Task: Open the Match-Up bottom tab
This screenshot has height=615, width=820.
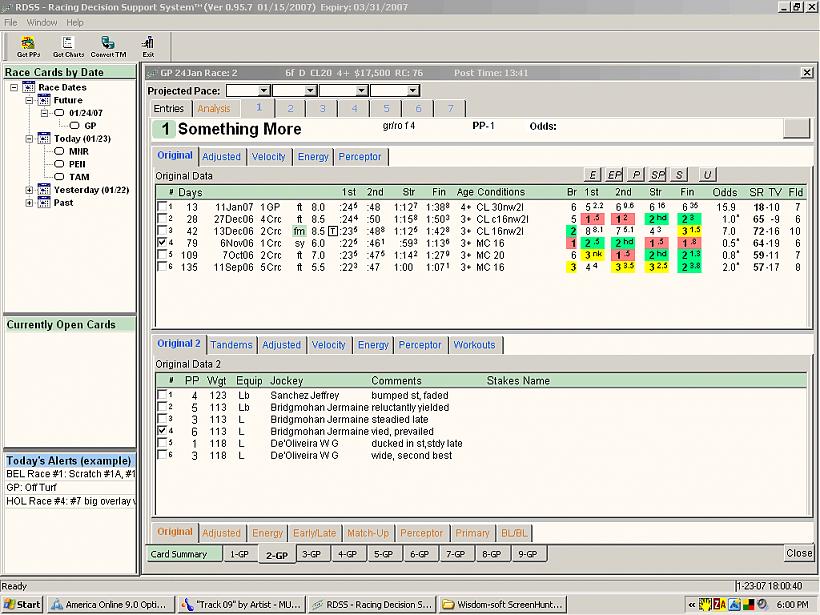Action: click(368, 533)
